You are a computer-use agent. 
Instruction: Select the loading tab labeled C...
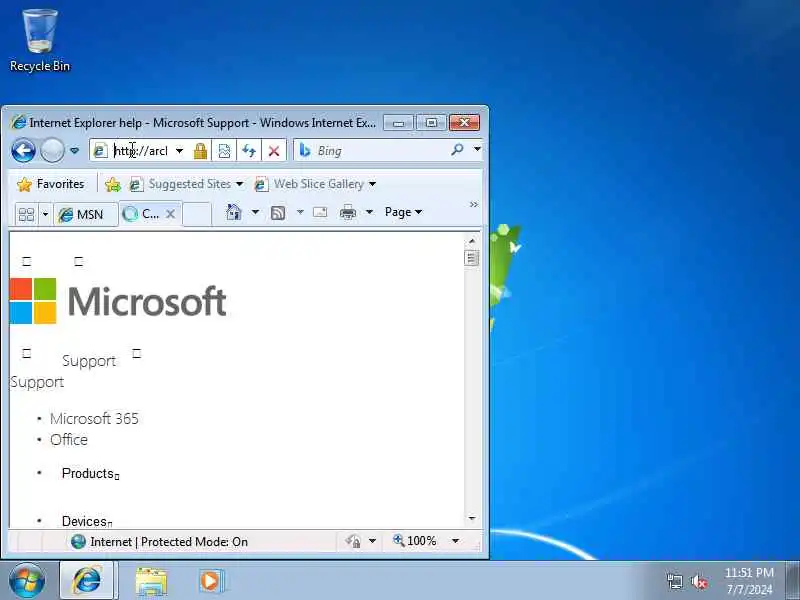(x=143, y=214)
